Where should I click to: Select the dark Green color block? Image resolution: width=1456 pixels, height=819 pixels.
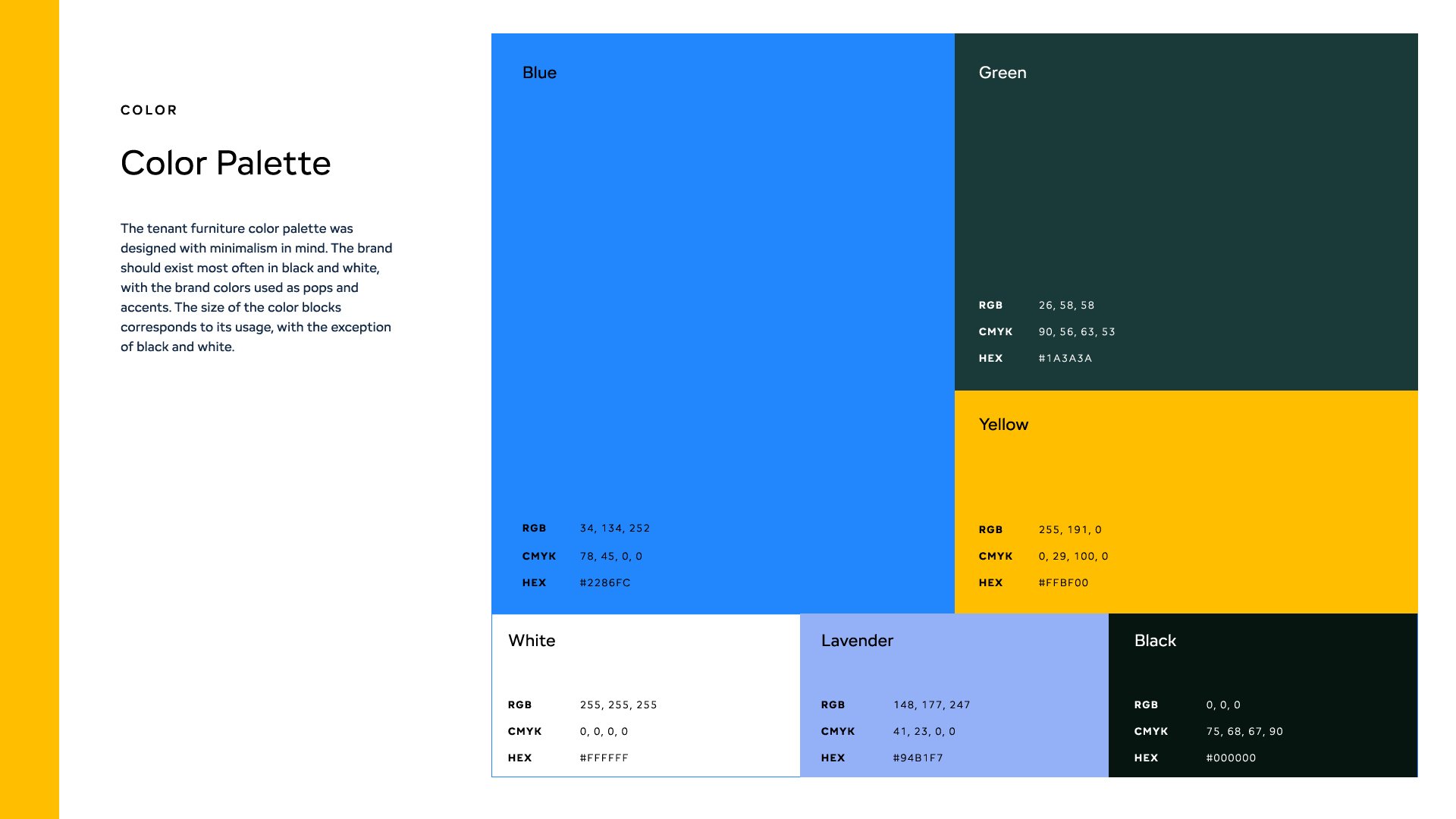[1186, 190]
